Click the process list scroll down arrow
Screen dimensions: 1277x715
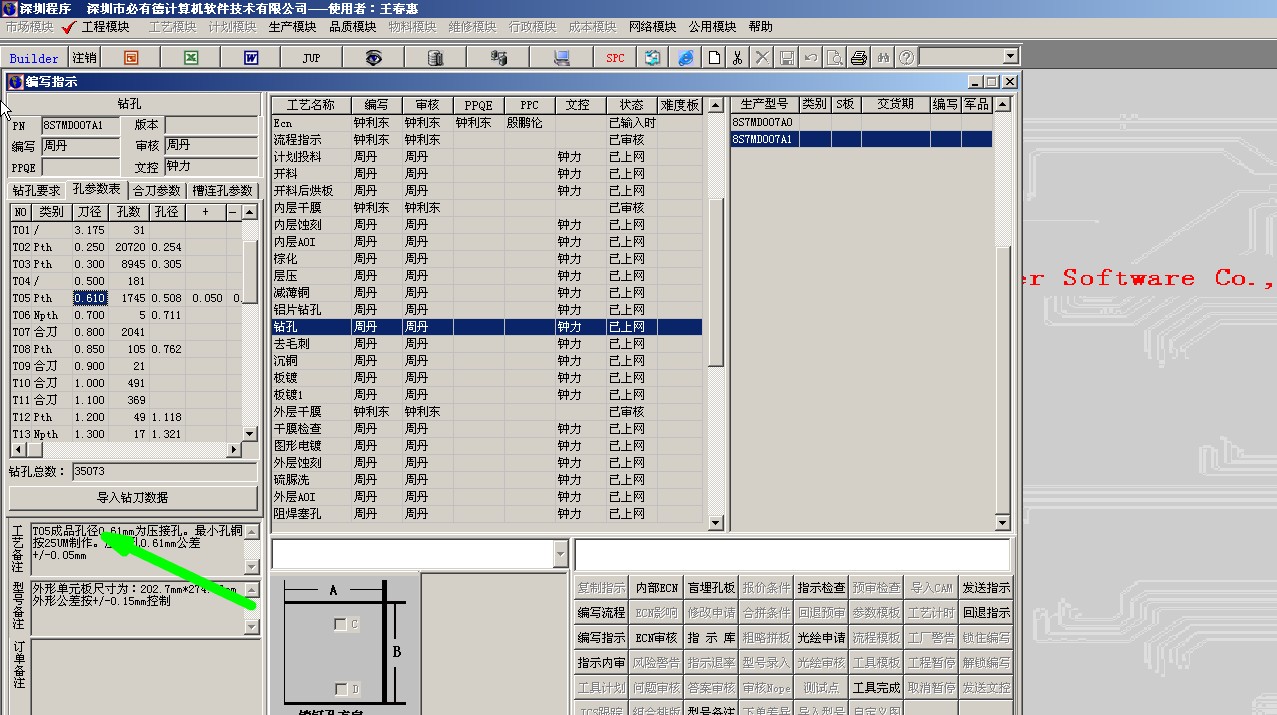[715, 522]
